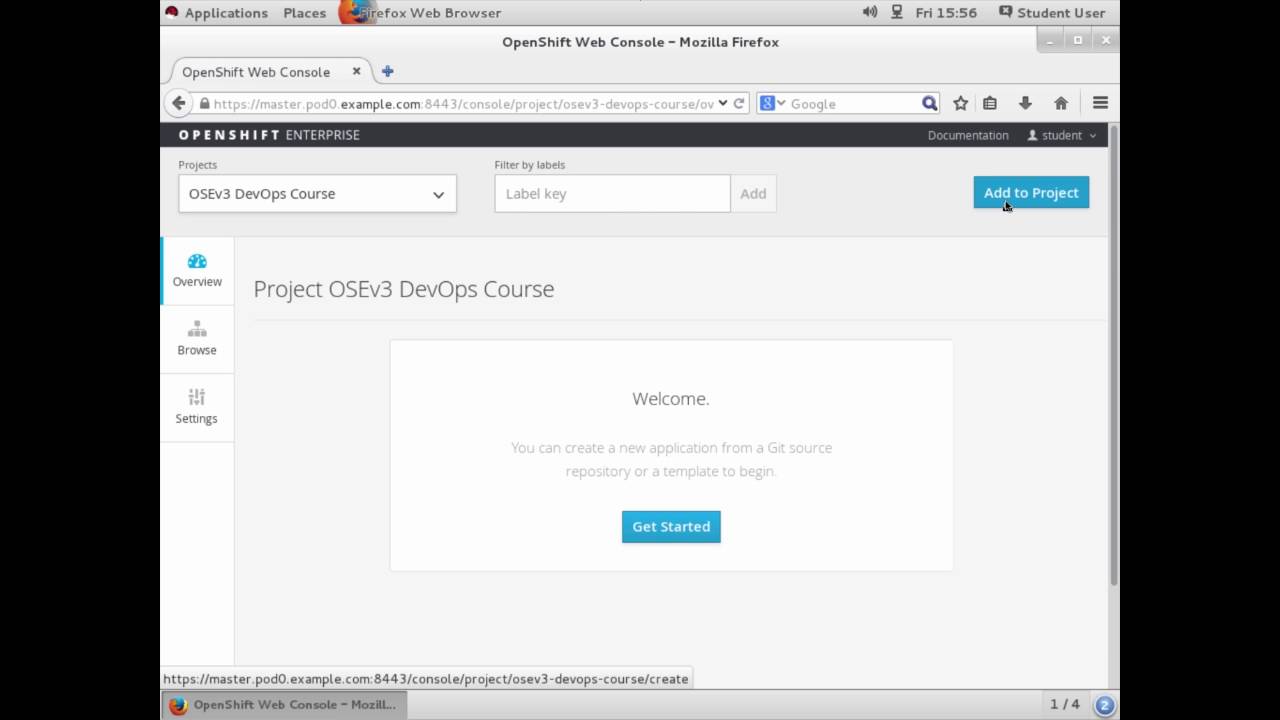Open the Applications menu
This screenshot has height=720, width=1280.
pyautogui.click(x=226, y=12)
